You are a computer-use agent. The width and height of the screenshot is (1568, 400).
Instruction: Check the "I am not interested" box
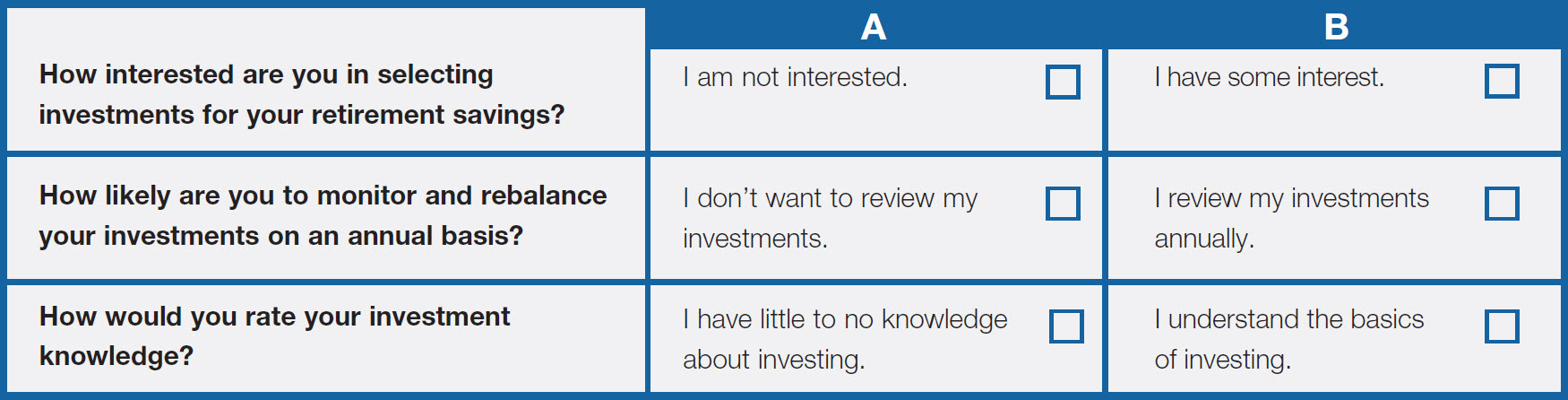point(1063,82)
